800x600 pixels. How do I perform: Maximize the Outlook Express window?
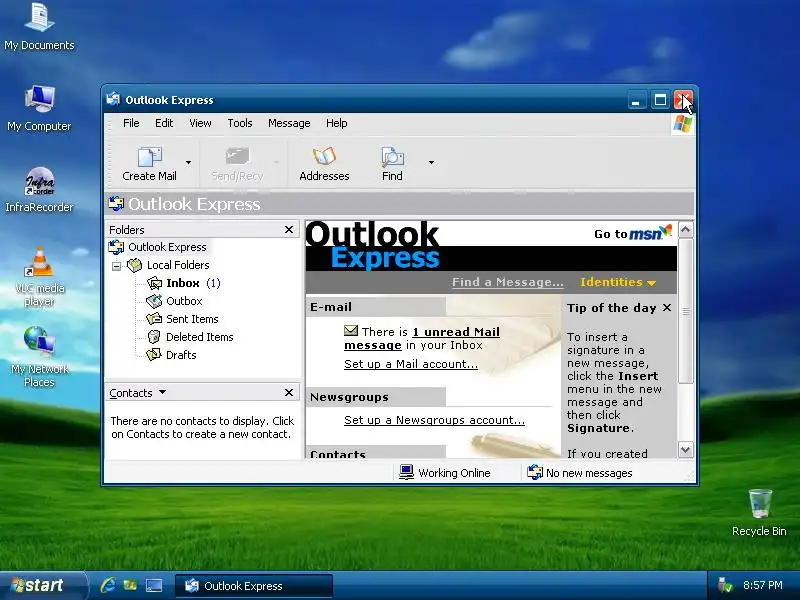pos(660,100)
